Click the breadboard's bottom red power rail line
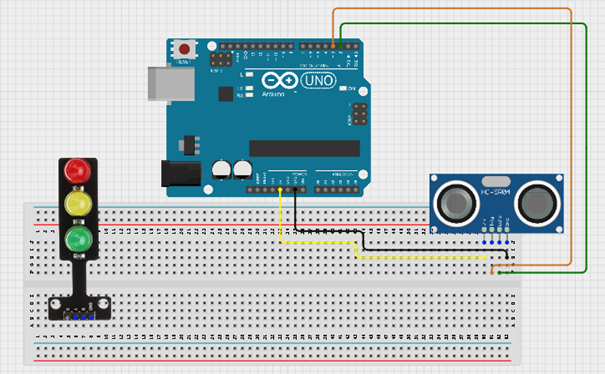The image size is (605, 374). 273,361
